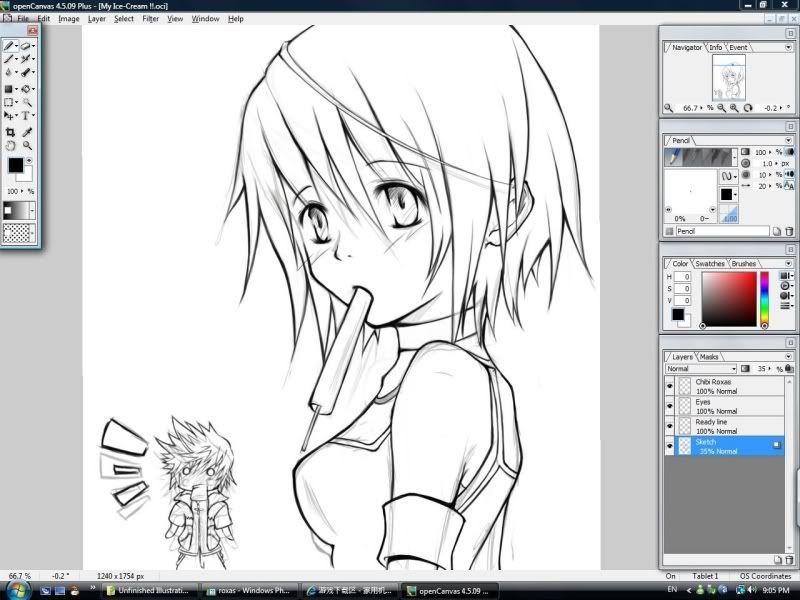The width and height of the screenshot is (800, 600).
Task: Select the Line tool in the toolbox
Action: coord(9,59)
